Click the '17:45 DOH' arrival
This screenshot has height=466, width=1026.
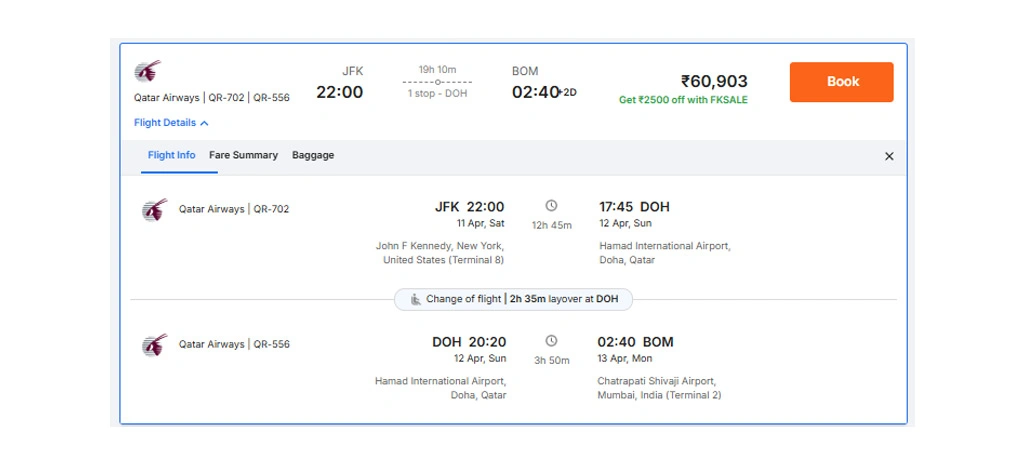pyautogui.click(x=634, y=207)
